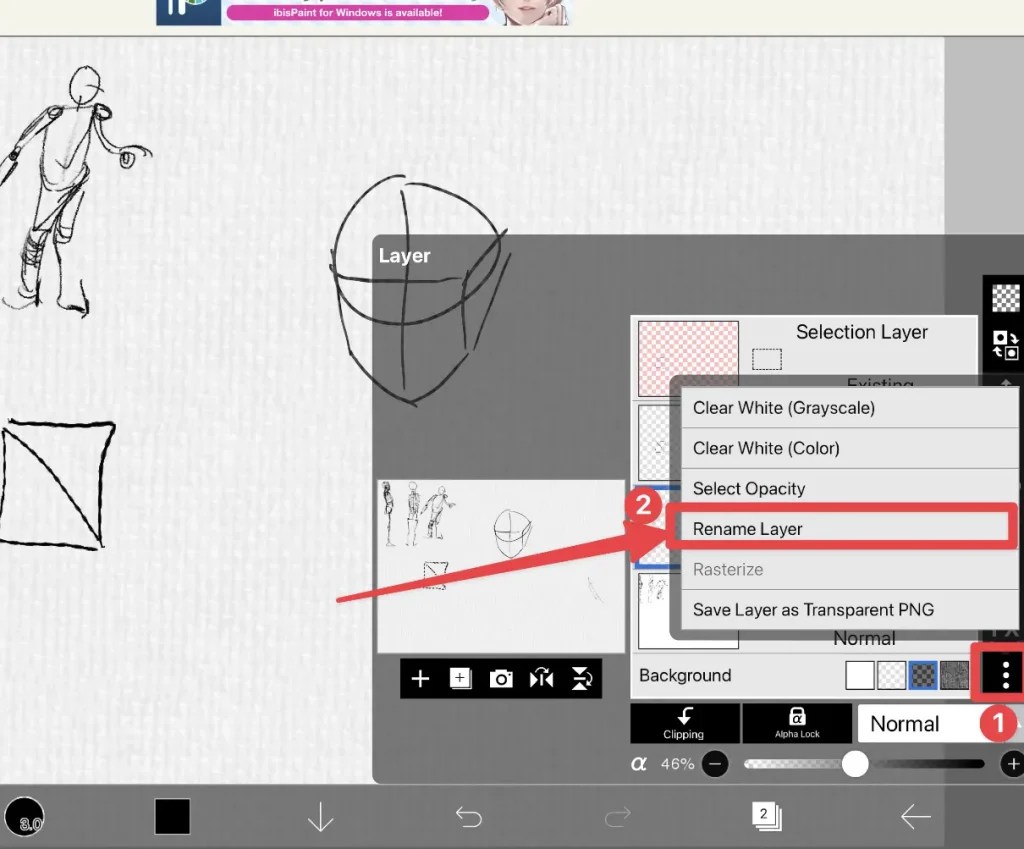Image resolution: width=1024 pixels, height=849 pixels.
Task: Add a new layer with the plus icon
Action: coord(420,678)
